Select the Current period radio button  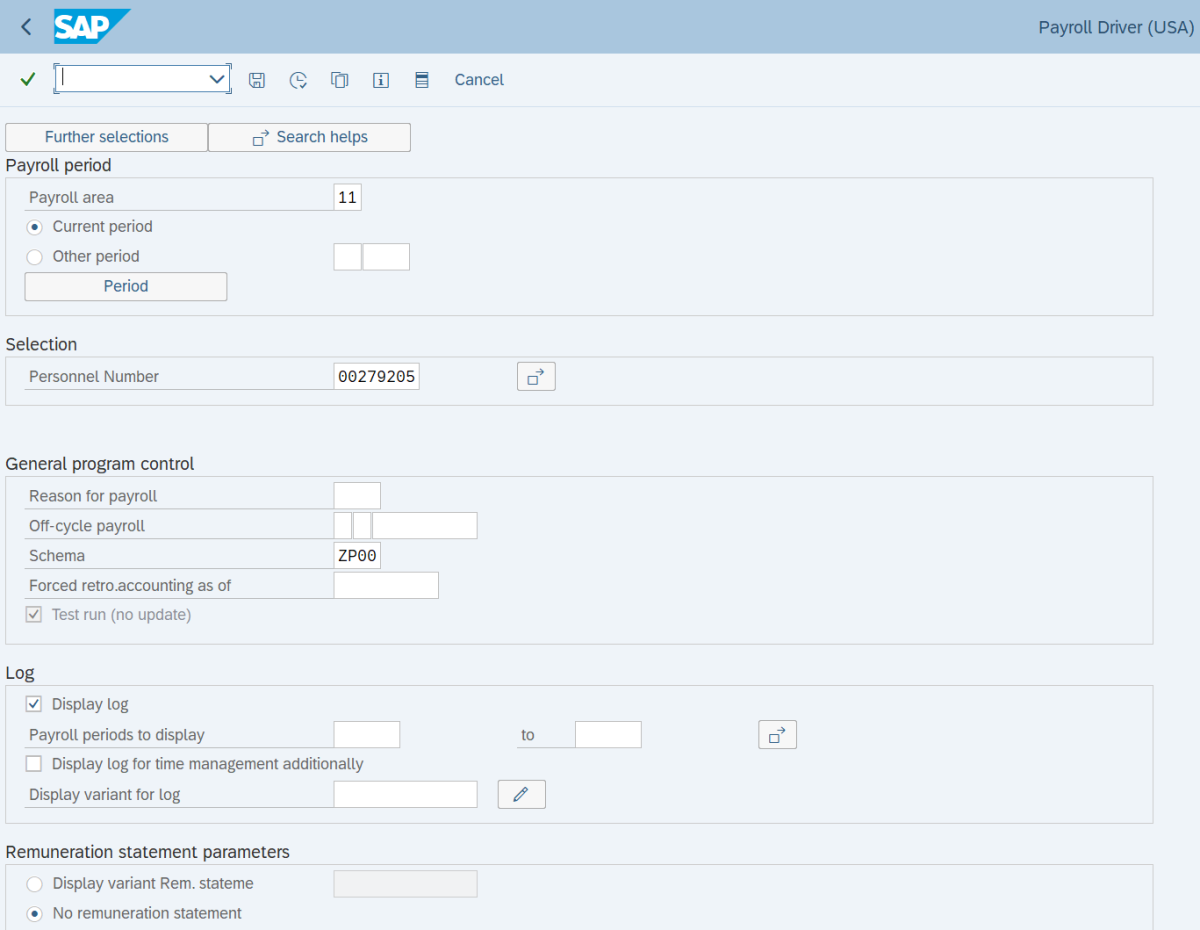[x=34, y=226]
